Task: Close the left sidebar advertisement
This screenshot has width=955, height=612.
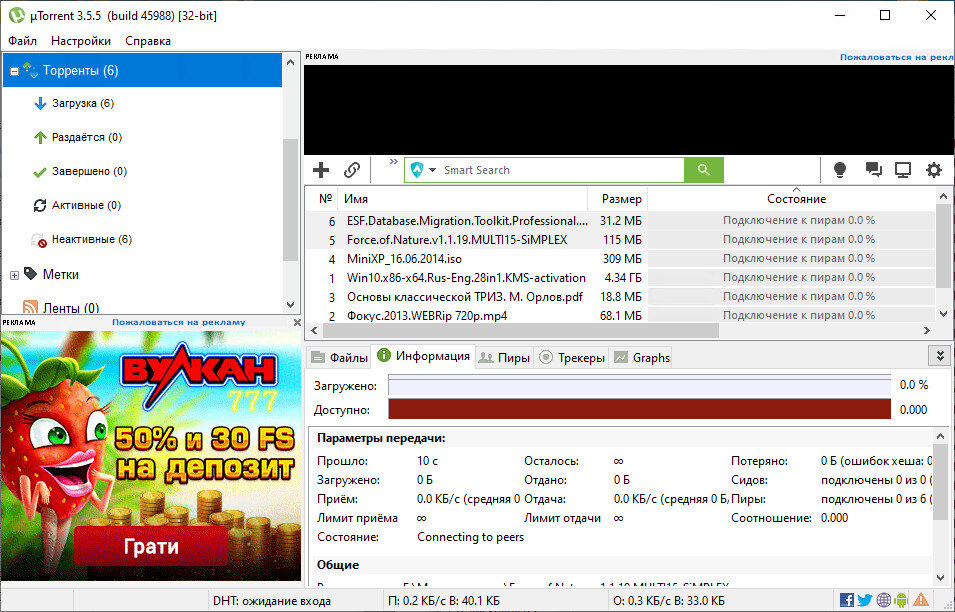Action: (297, 322)
